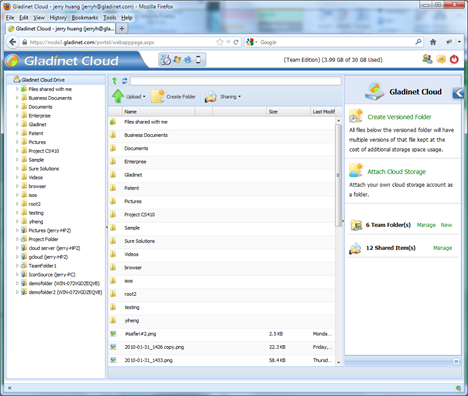This screenshot has height=396, width=468.
Task: Sort by the Name column header
Action: coord(159,112)
